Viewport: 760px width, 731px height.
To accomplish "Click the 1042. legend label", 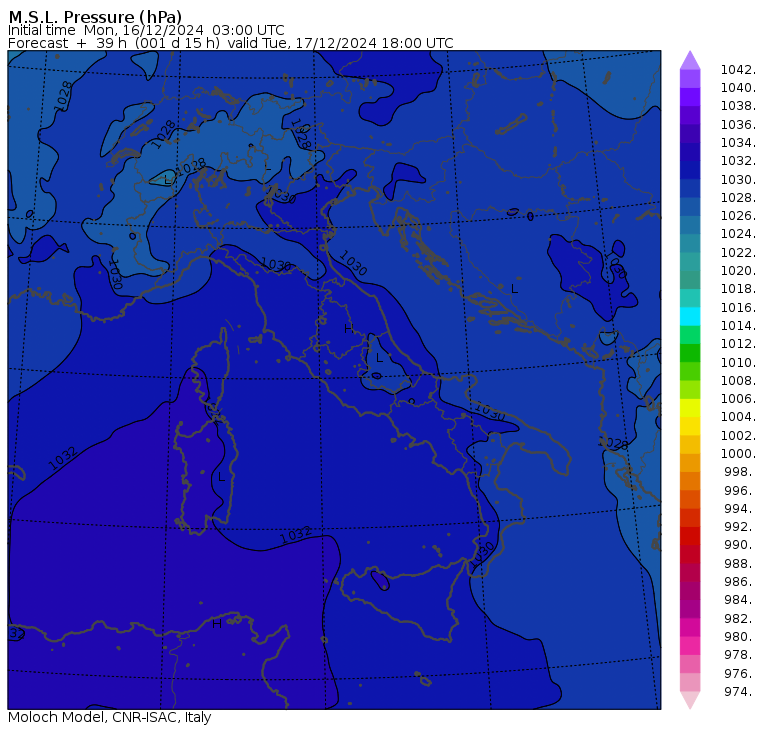I will pos(738,70).
